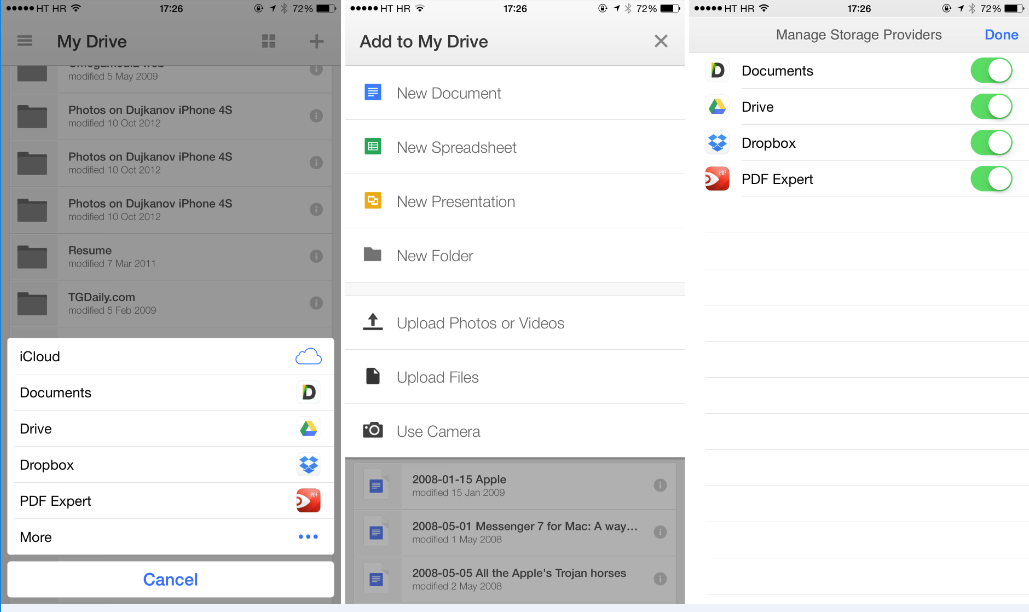Tap the New Folder icon
The width and height of the screenshot is (1029, 612).
373,255
